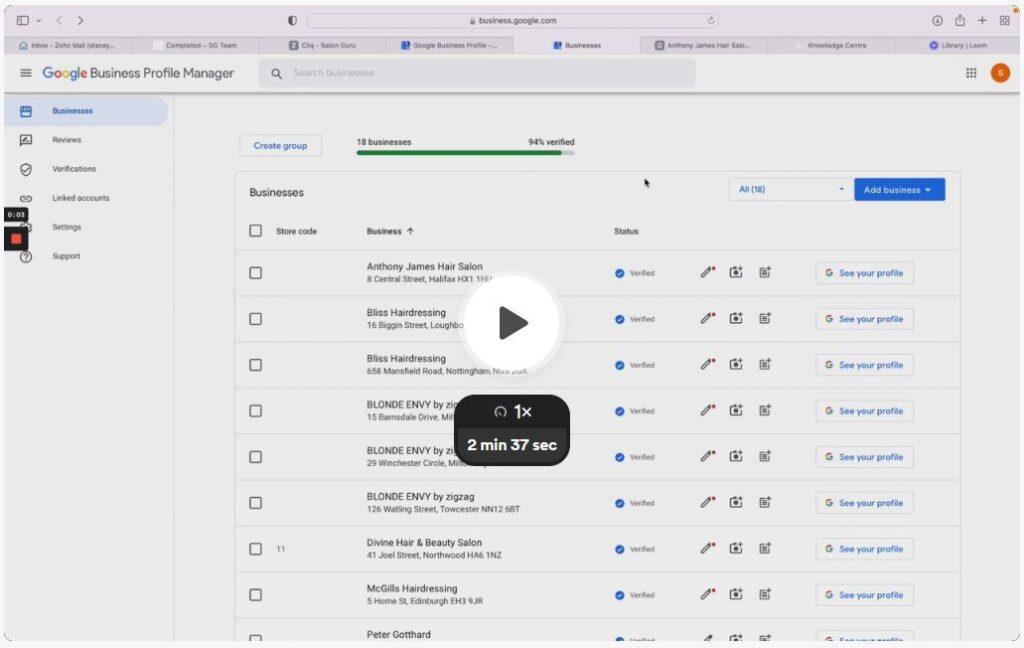Switch to the Zoho Mail Inbox tab
This screenshot has height=648, width=1024.
coord(67,45)
